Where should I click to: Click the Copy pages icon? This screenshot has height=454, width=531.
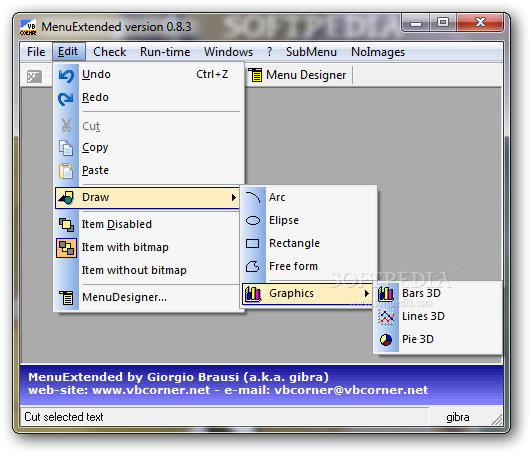66,148
